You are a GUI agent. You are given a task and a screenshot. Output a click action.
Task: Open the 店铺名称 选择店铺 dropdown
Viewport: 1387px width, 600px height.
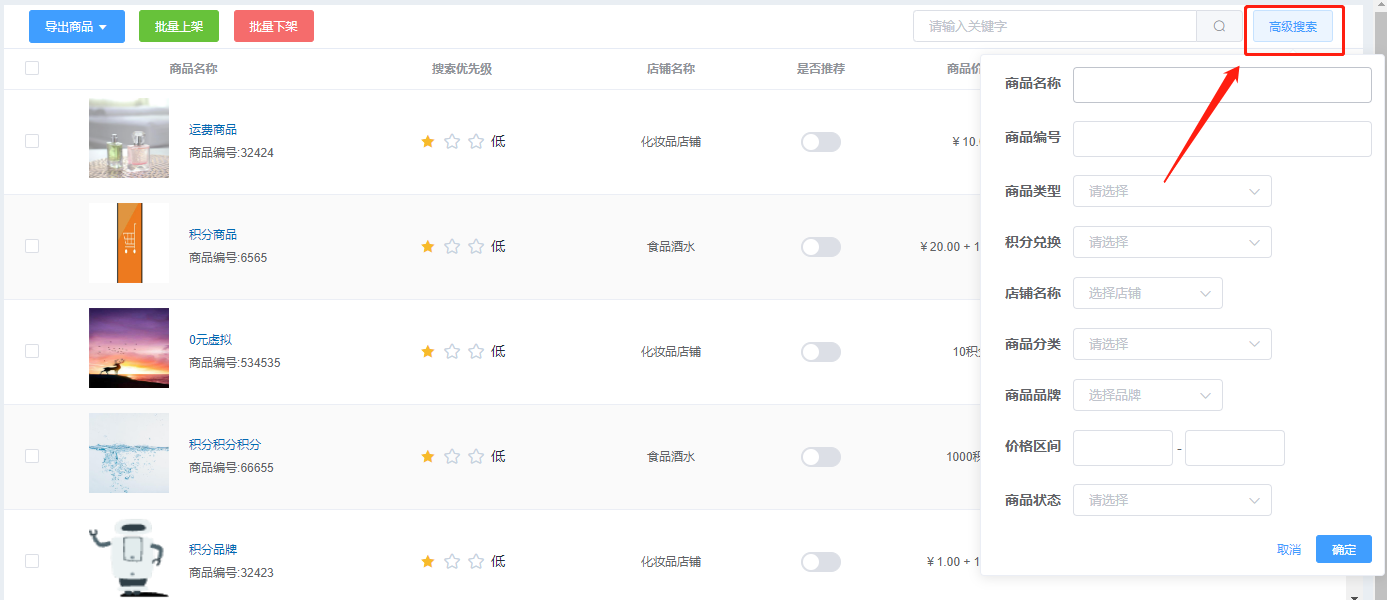tap(1148, 293)
